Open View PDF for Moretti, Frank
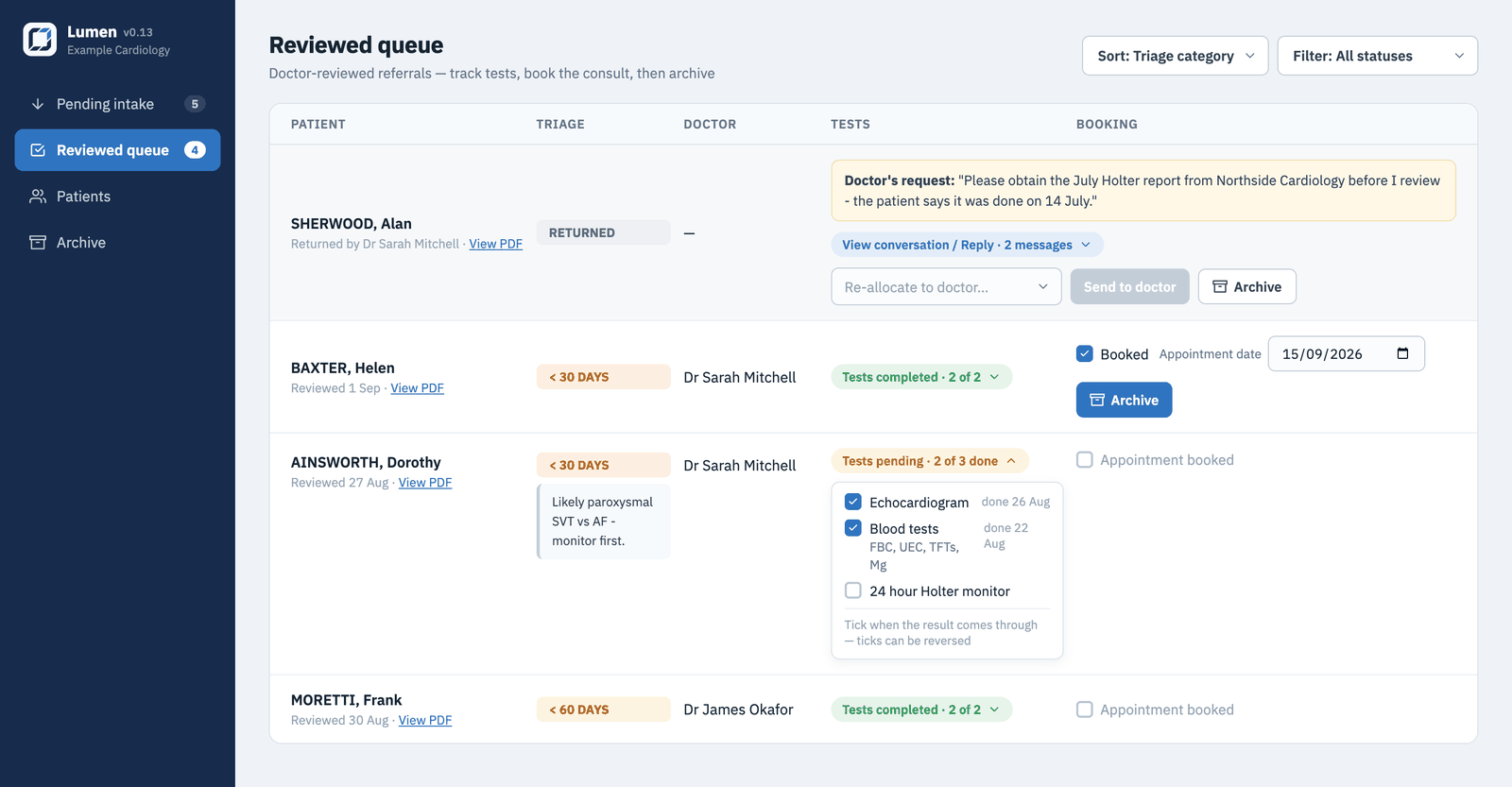The width and height of the screenshot is (1512, 787). 425,720
